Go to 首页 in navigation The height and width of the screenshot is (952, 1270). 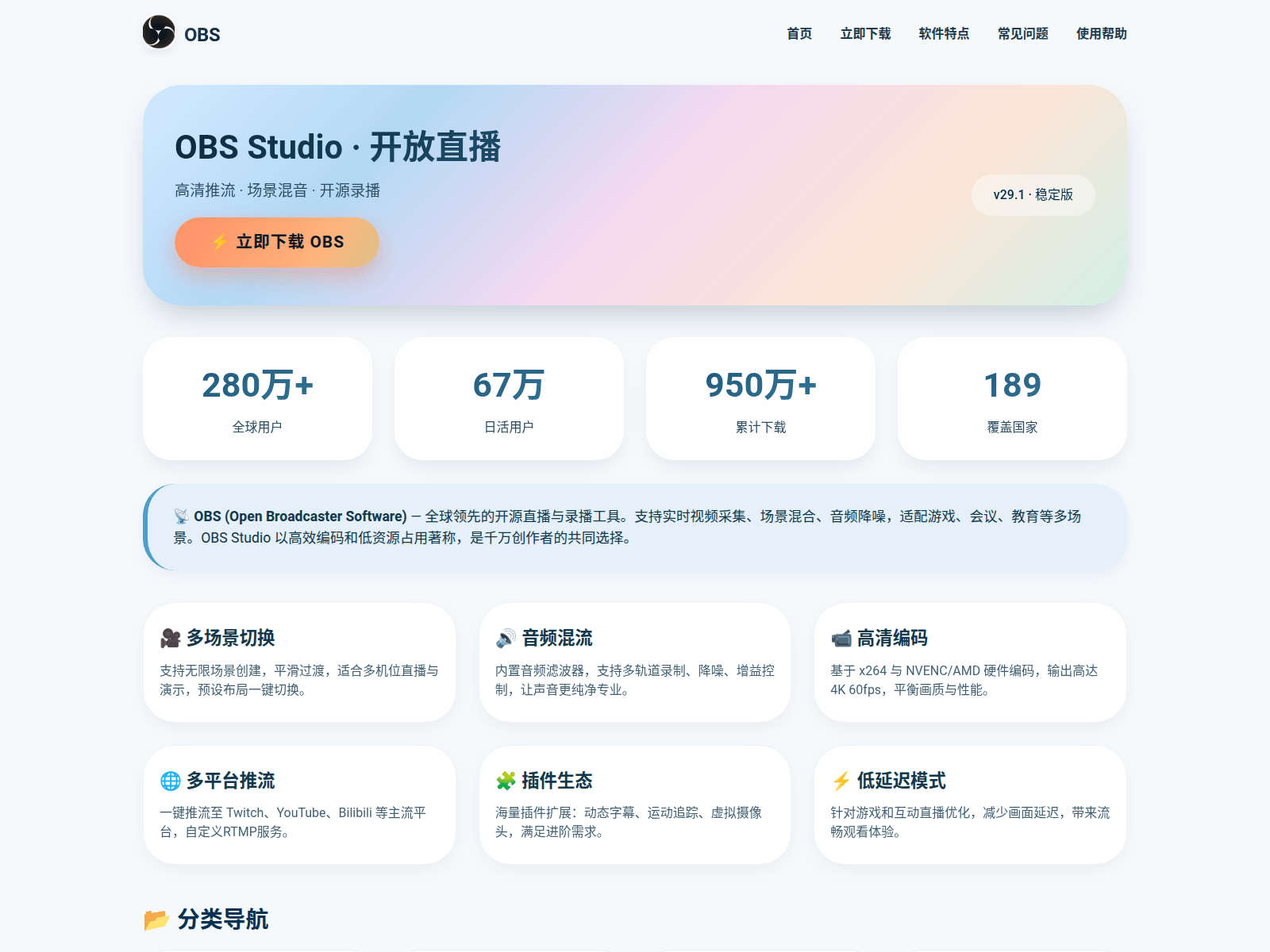(x=799, y=33)
